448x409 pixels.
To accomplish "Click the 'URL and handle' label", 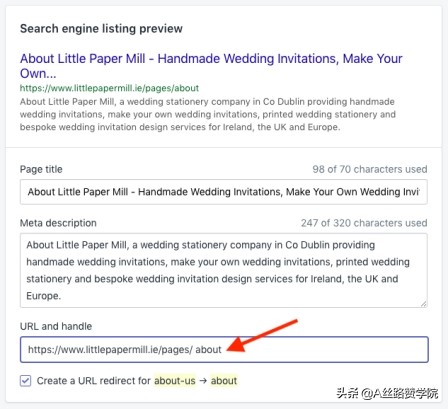I will [x=56, y=326].
